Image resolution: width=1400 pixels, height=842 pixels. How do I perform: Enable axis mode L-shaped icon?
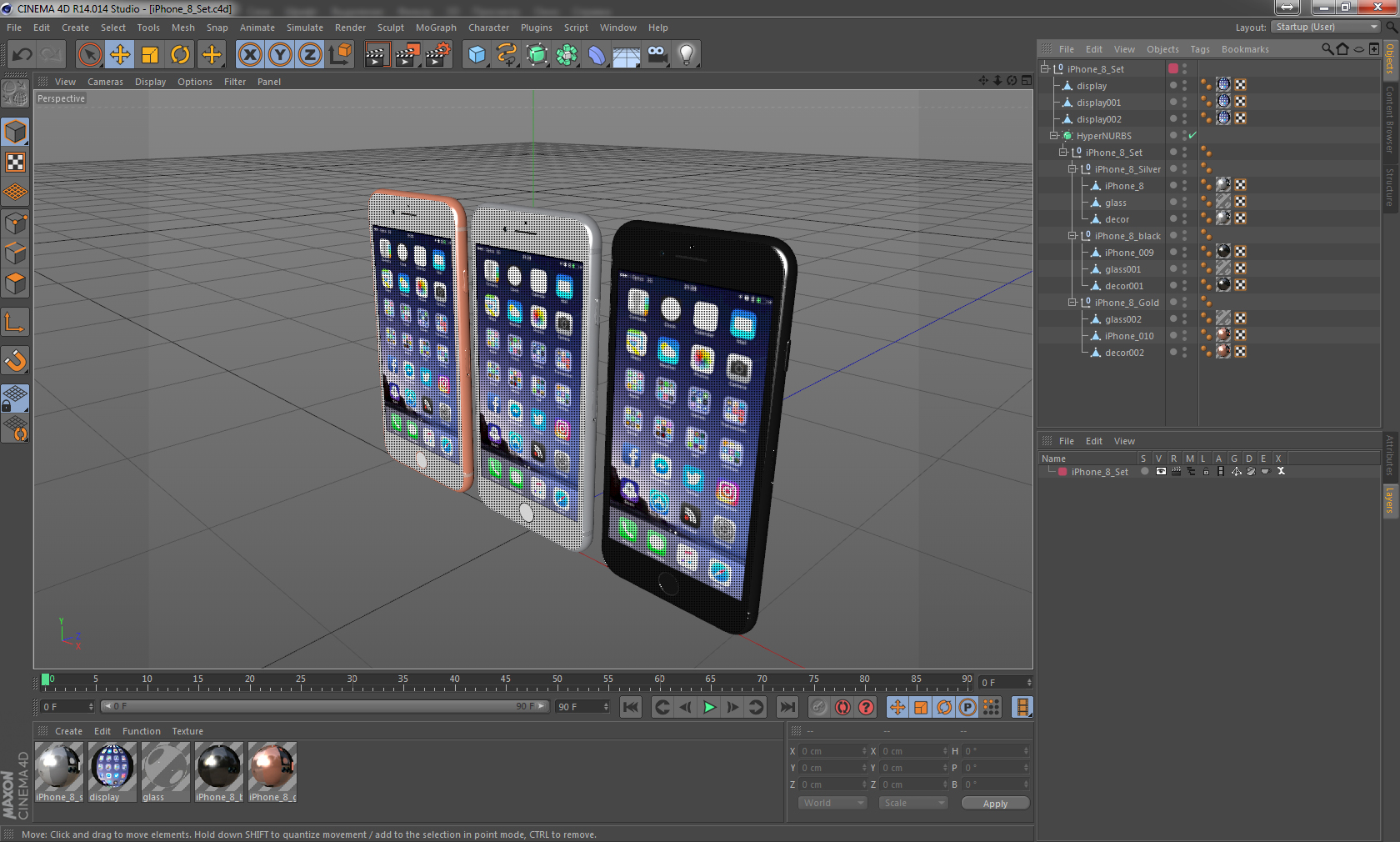pos(15,322)
